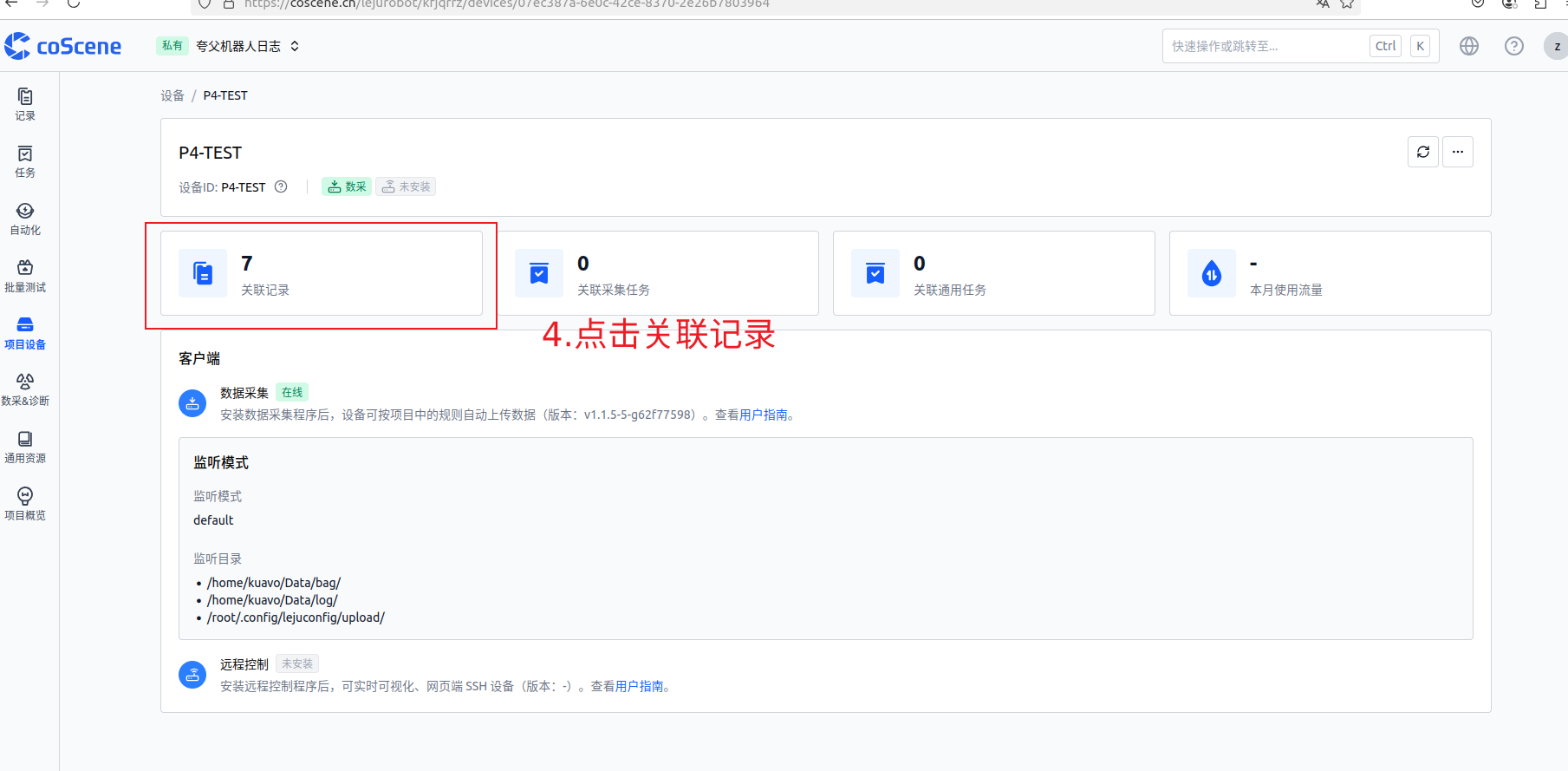1568x771 pixels.
Task: Click the 关联记录 document icon
Action: point(203,273)
